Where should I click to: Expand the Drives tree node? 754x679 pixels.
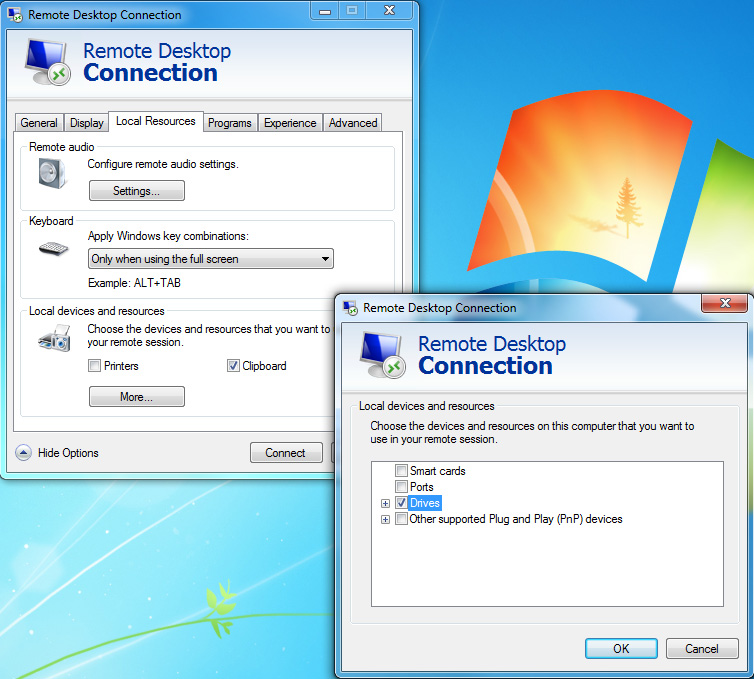(x=385, y=503)
